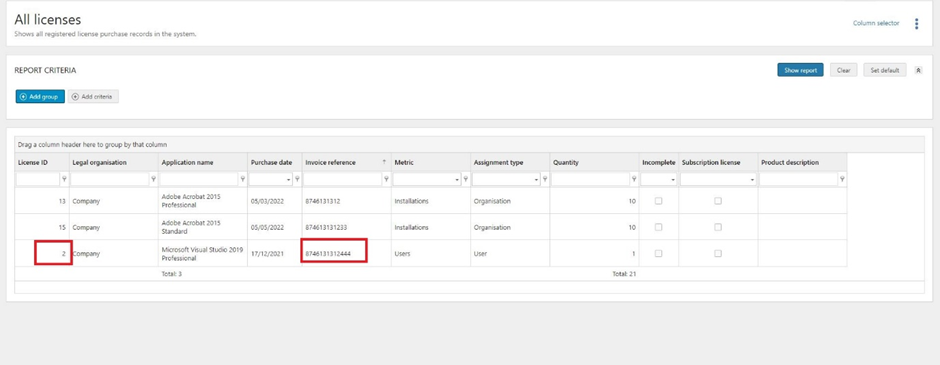Click the Invoice reference filter icon

pos(386,179)
